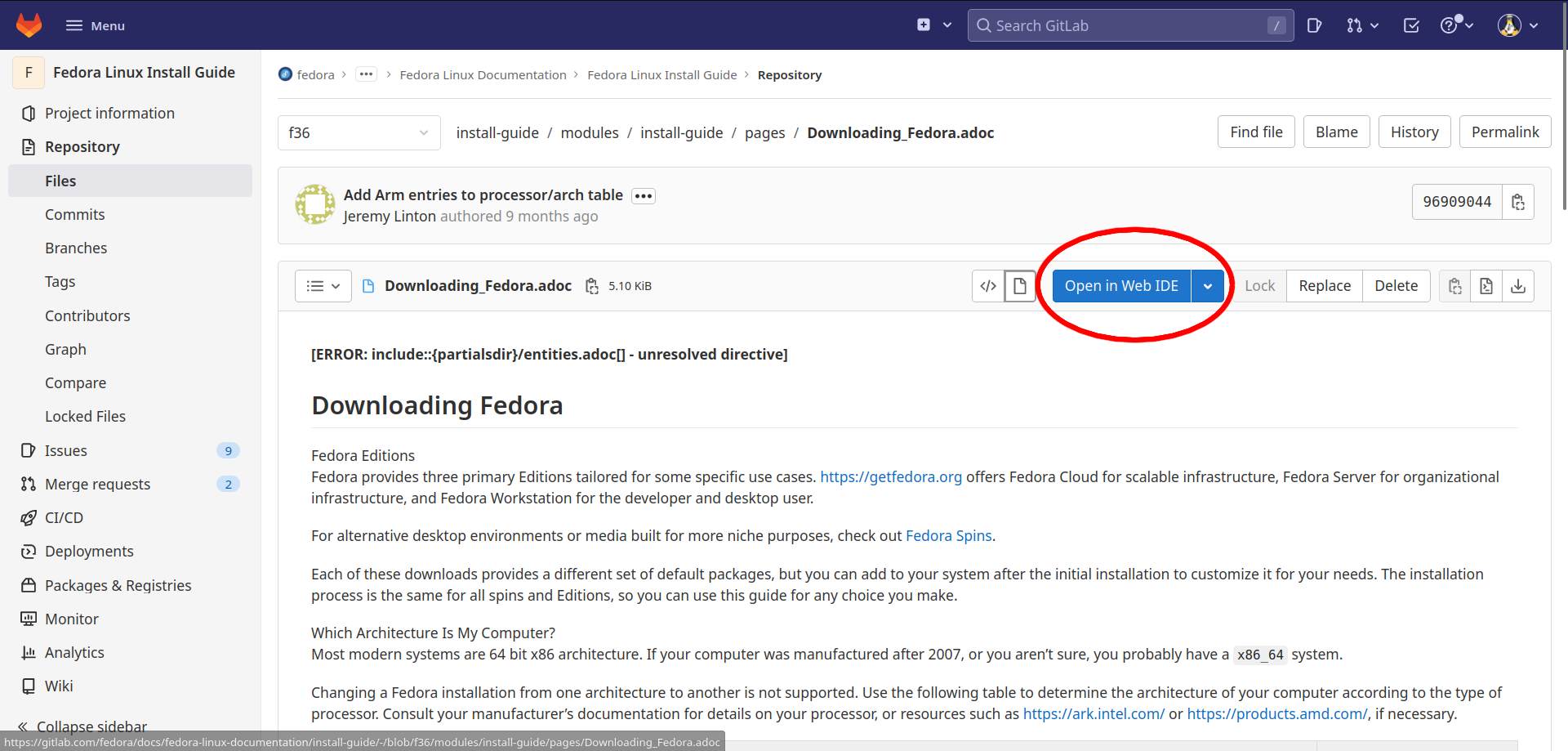Click the Delete file button
1568x751 pixels.
click(1396, 286)
